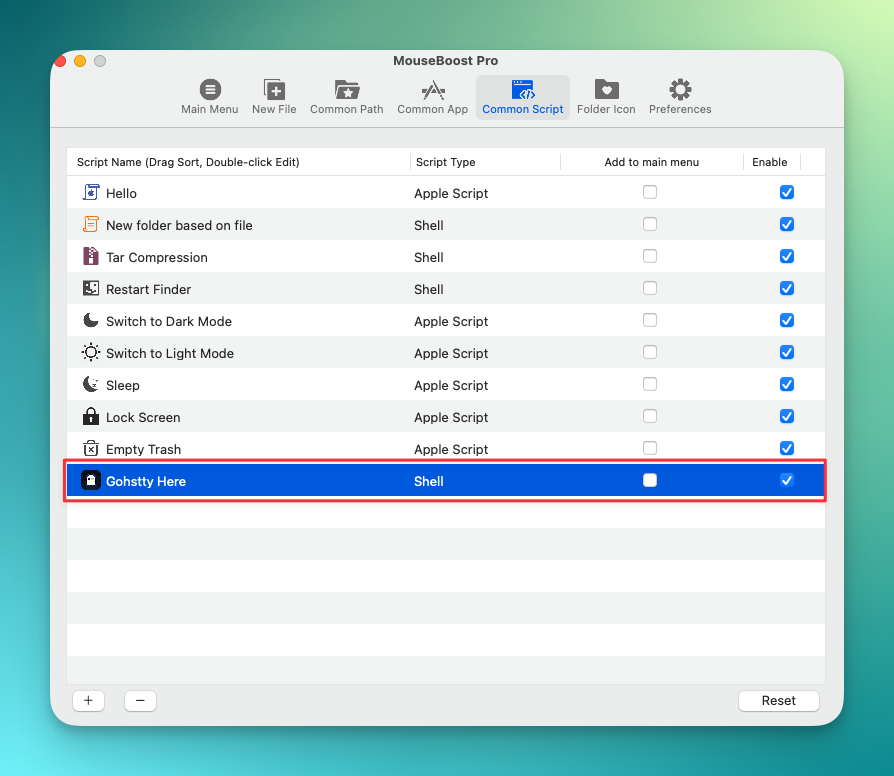Switch to New File section
Screen dimensions: 894x776
pyautogui.click(x=274, y=97)
